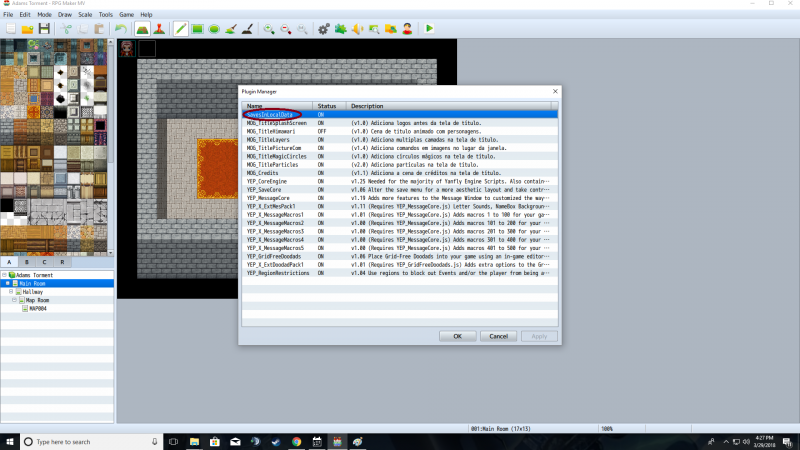Select the Ellipse drawing tool

click(x=214, y=29)
